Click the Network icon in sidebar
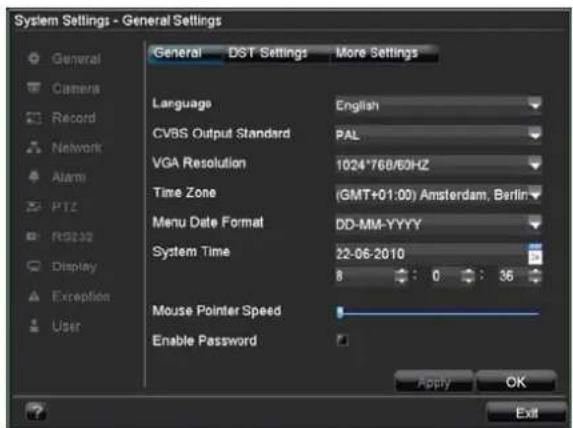Viewport: 573px width, 428px height. tap(34, 147)
